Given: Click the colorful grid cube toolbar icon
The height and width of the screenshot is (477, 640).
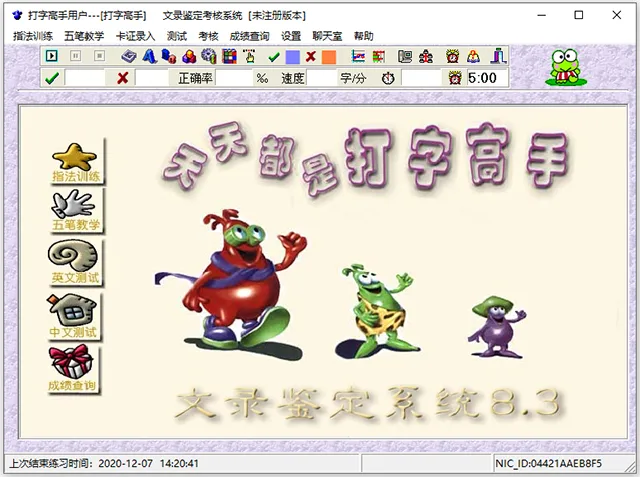Looking at the screenshot, I should click(x=229, y=56).
